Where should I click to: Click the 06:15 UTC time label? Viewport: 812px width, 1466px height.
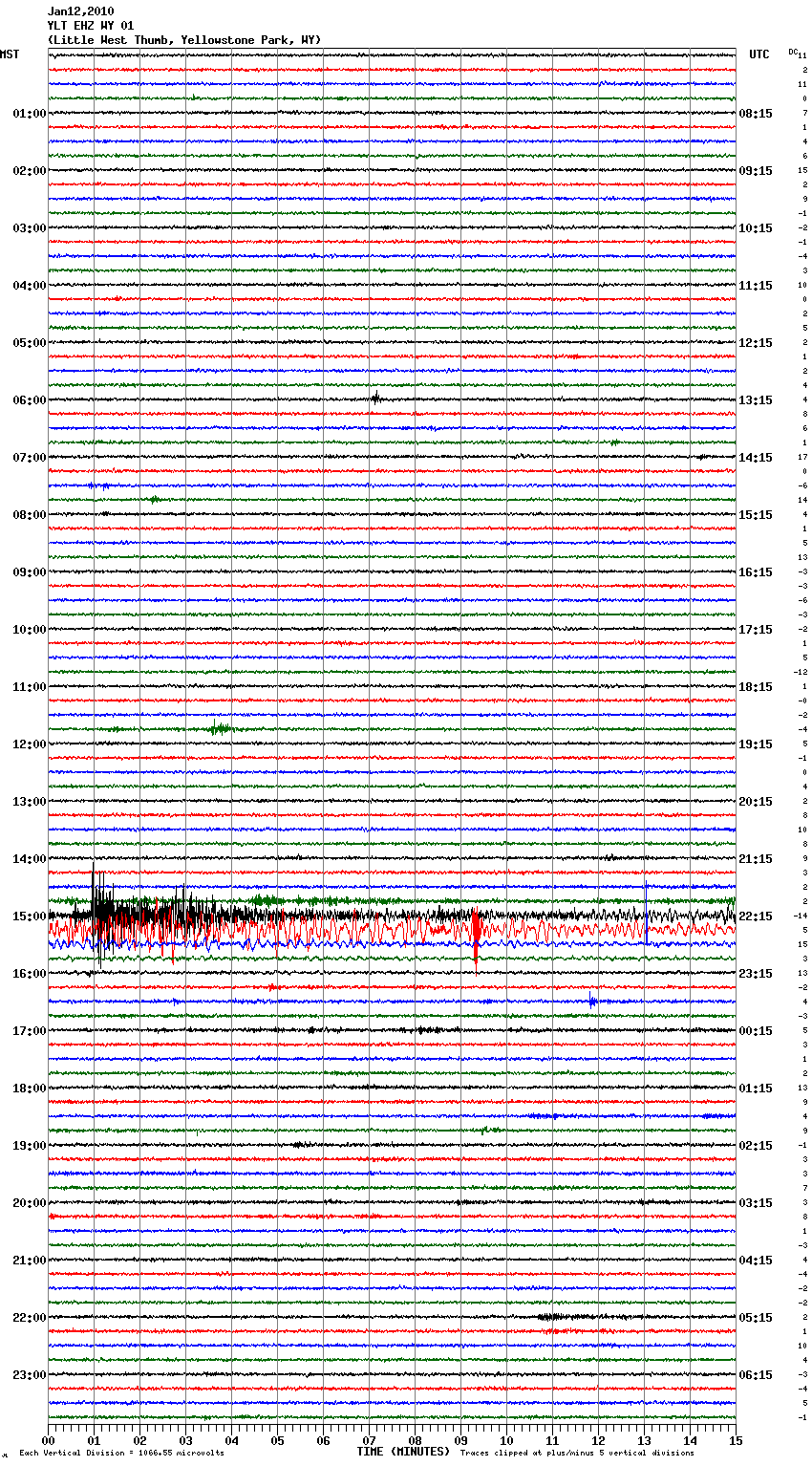coord(756,1375)
